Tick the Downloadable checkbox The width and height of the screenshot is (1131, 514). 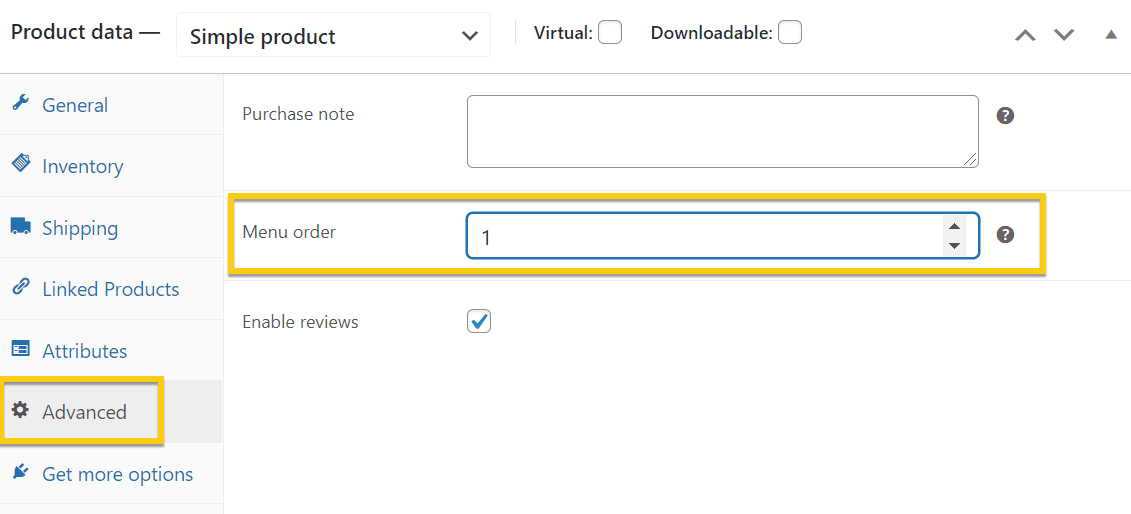pyautogui.click(x=790, y=32)
